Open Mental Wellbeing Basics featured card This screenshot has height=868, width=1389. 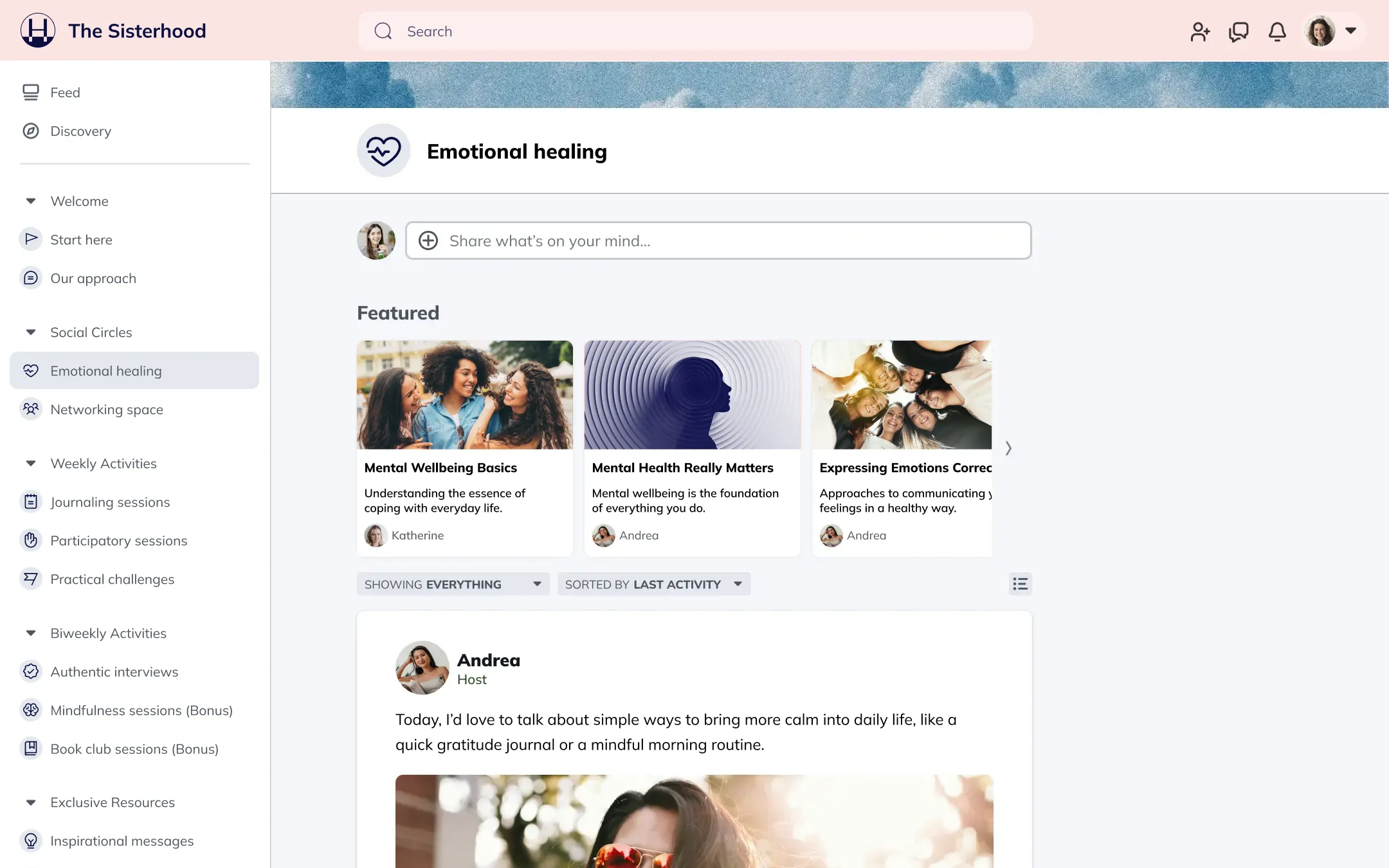464,448
